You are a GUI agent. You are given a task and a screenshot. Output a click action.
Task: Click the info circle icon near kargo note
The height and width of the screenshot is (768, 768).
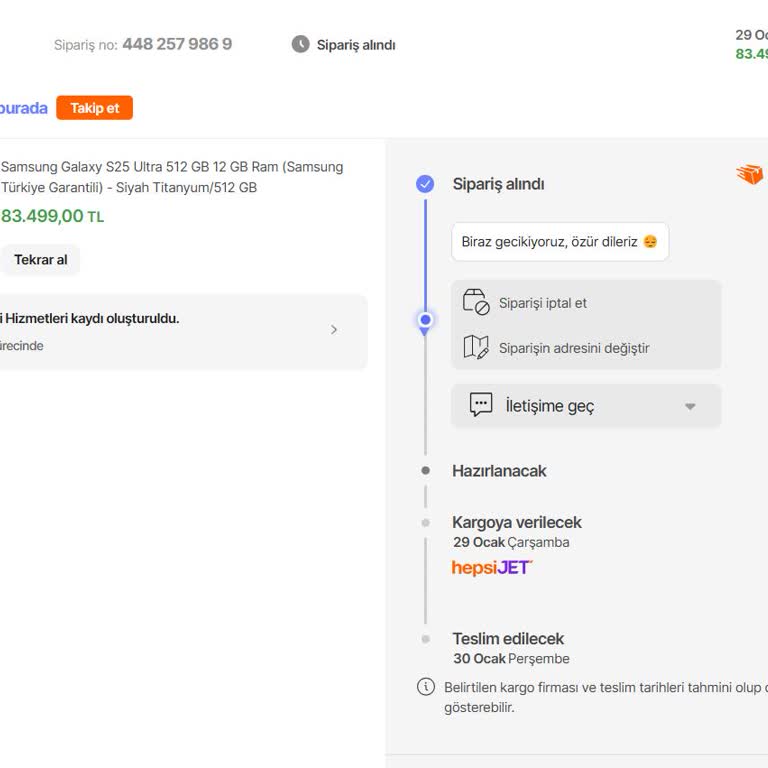tap(426, 687)
